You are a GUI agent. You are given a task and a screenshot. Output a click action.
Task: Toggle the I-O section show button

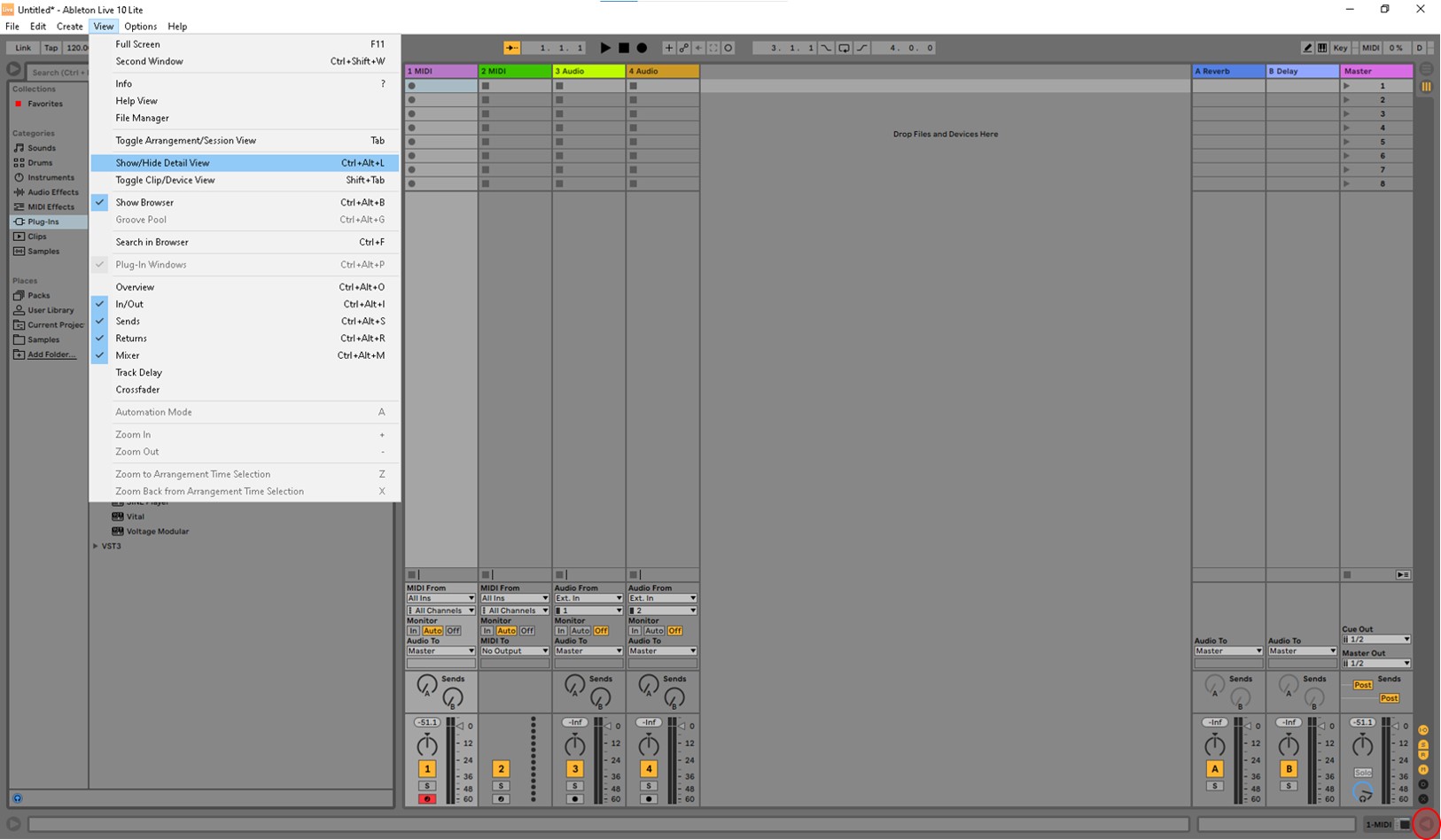click(x=1423, y=730)
